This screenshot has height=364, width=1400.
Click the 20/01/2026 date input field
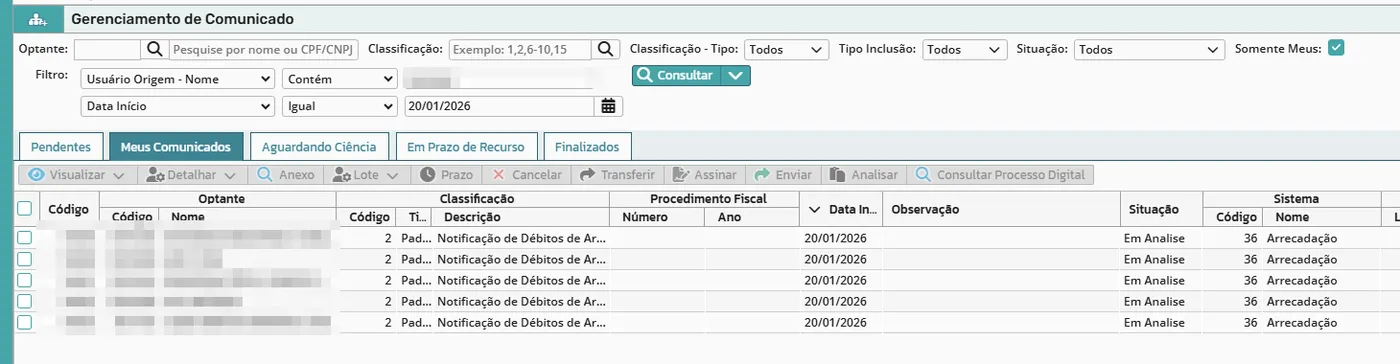[x=500, y=106]
